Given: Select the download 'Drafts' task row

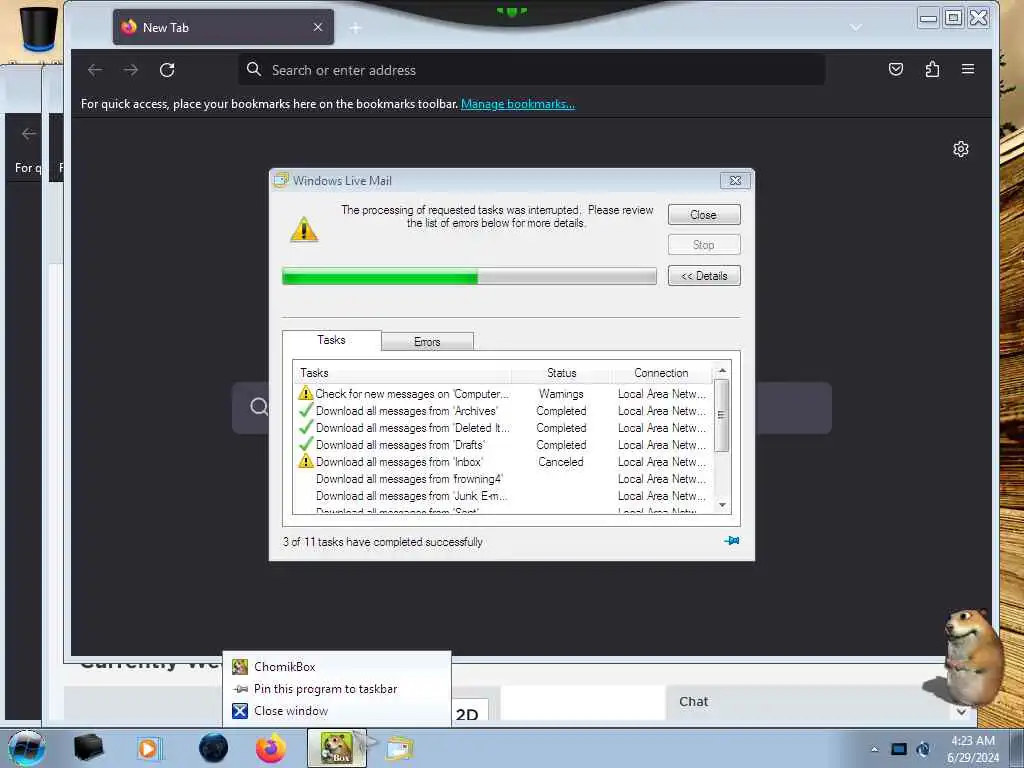Looking at the screenshot, I should tap(503, 445).
